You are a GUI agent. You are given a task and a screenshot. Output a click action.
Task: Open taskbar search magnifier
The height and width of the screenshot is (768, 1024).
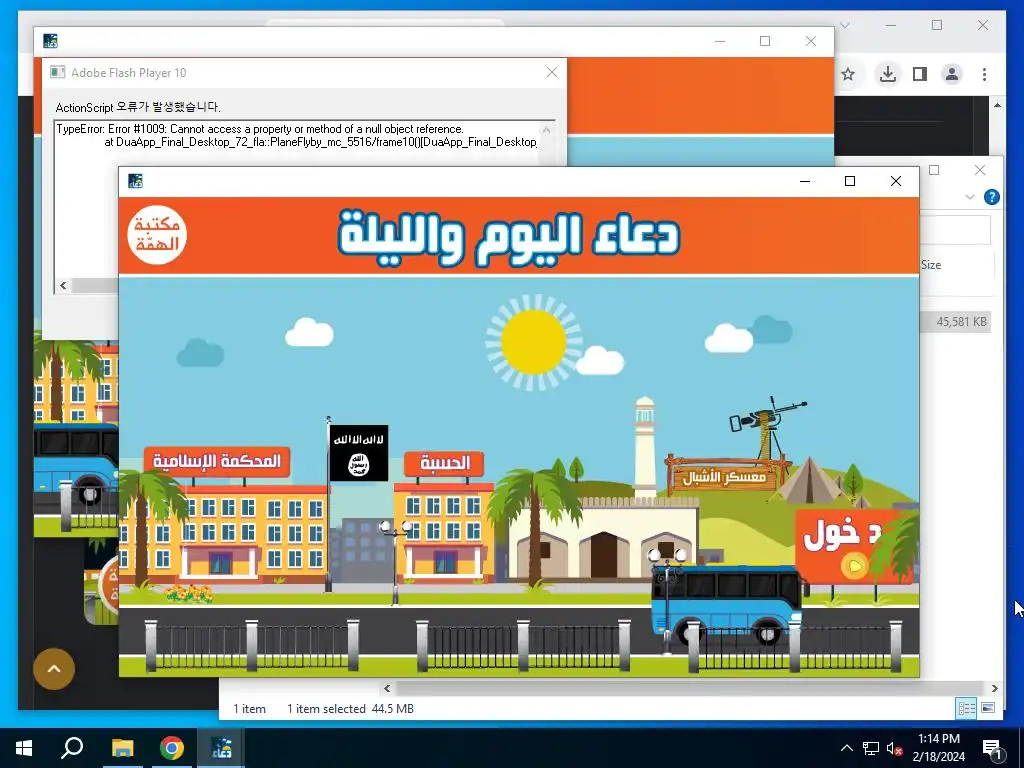pyautogui.click(x=72, y=748)
